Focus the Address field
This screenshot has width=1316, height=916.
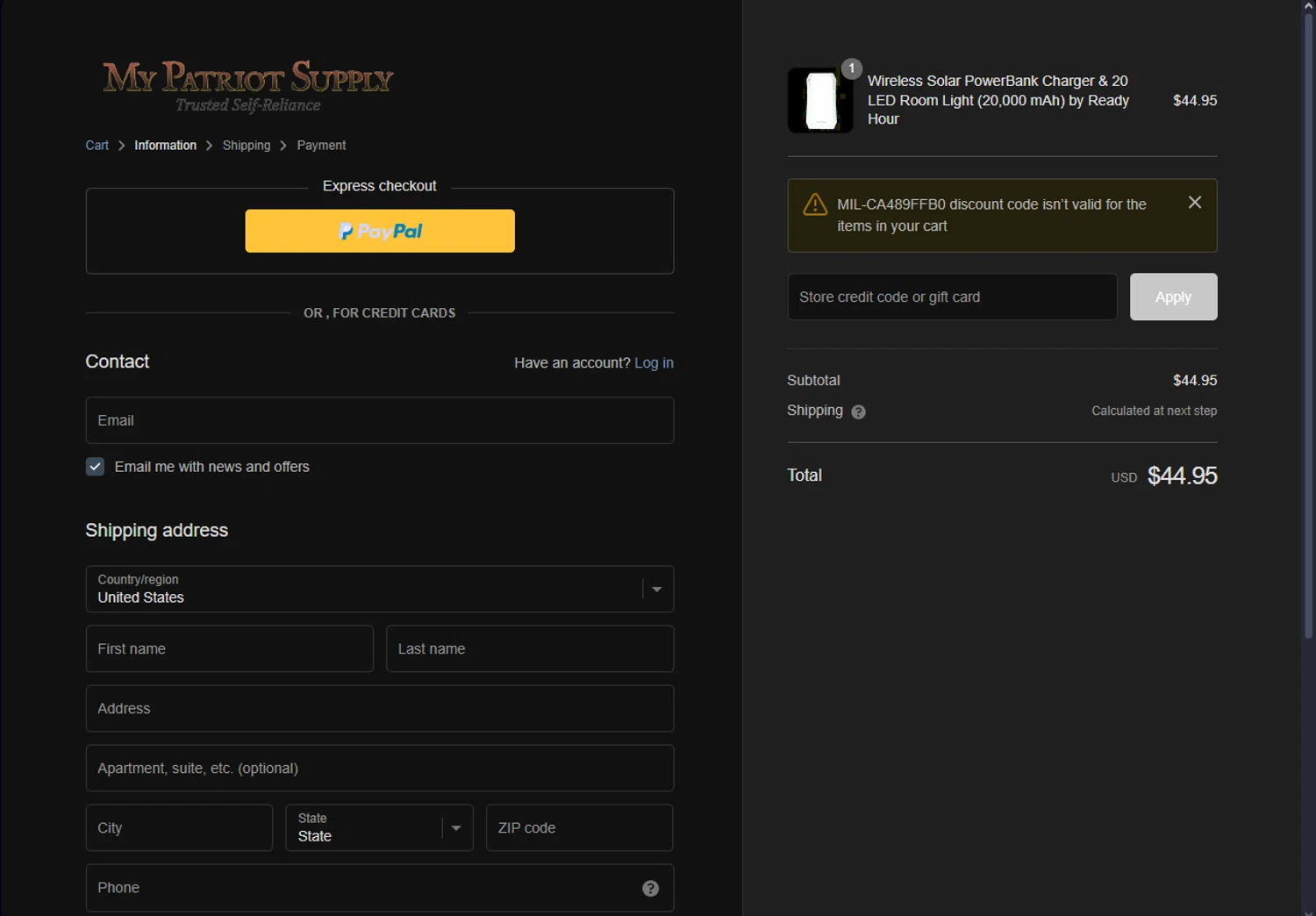click(380, 708)
